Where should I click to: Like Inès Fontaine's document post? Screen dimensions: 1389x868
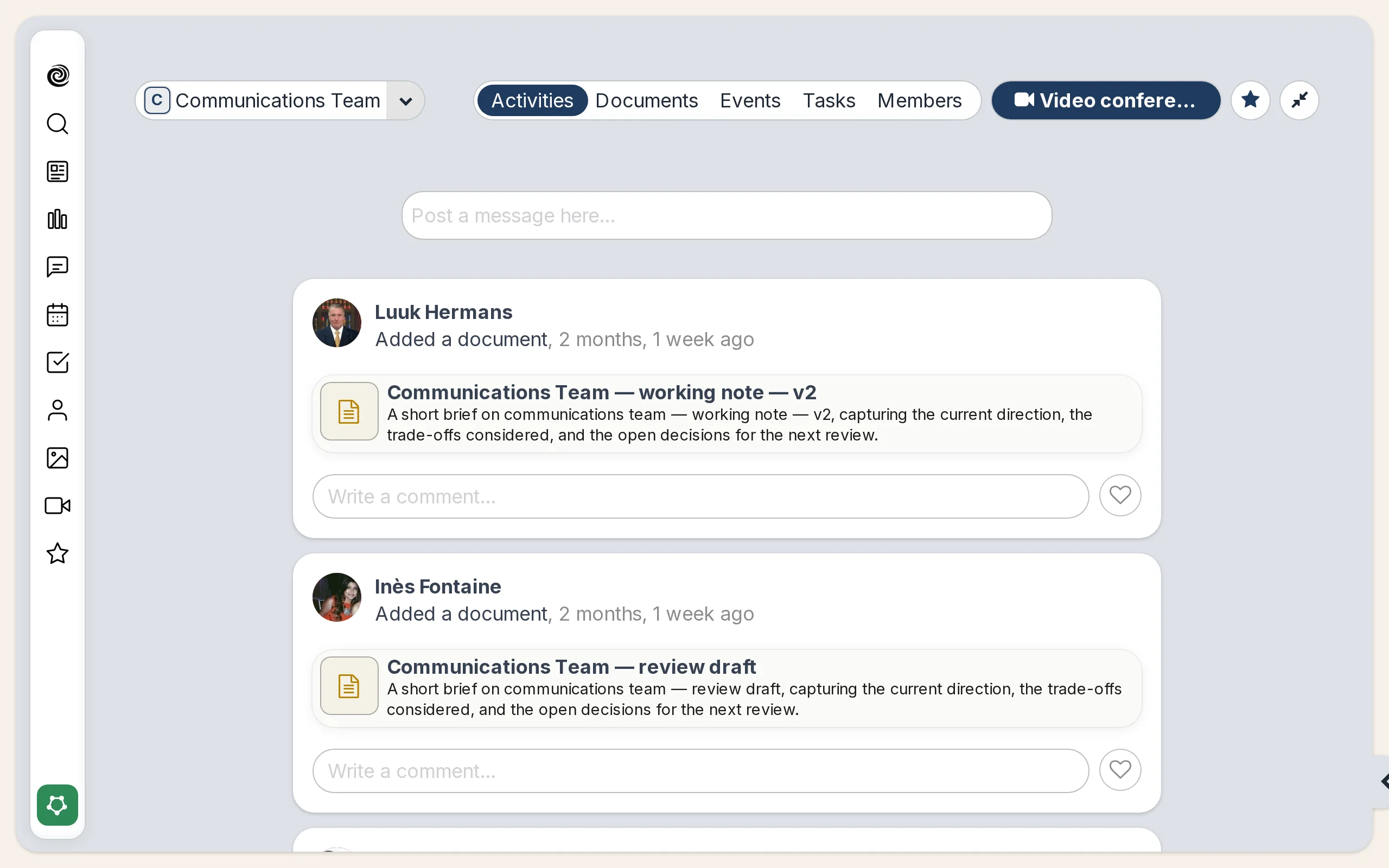pyautogui.click(x=1120, y=770)
